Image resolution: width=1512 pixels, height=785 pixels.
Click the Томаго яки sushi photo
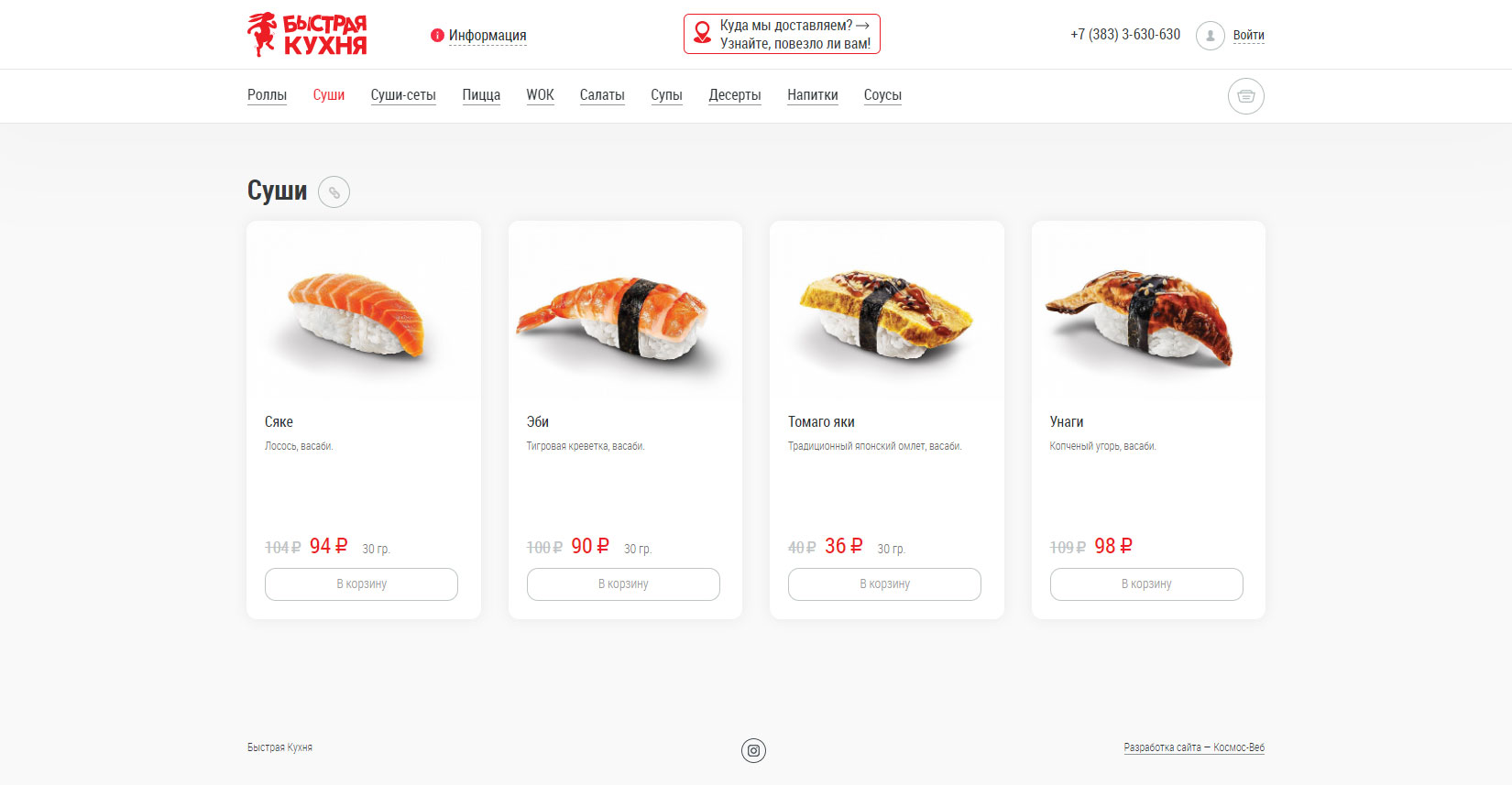(x=886, y=311)
